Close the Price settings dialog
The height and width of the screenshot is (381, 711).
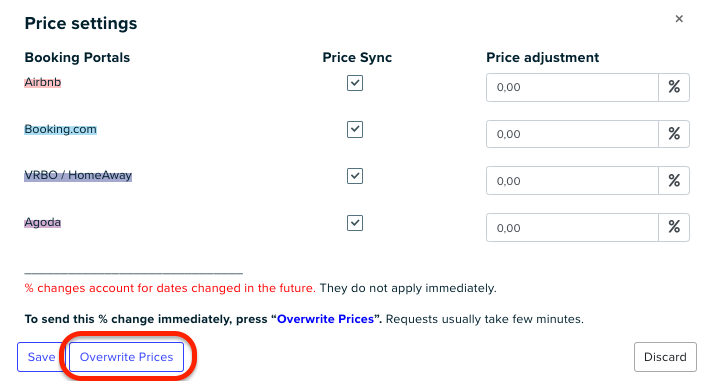click(679, 19)
